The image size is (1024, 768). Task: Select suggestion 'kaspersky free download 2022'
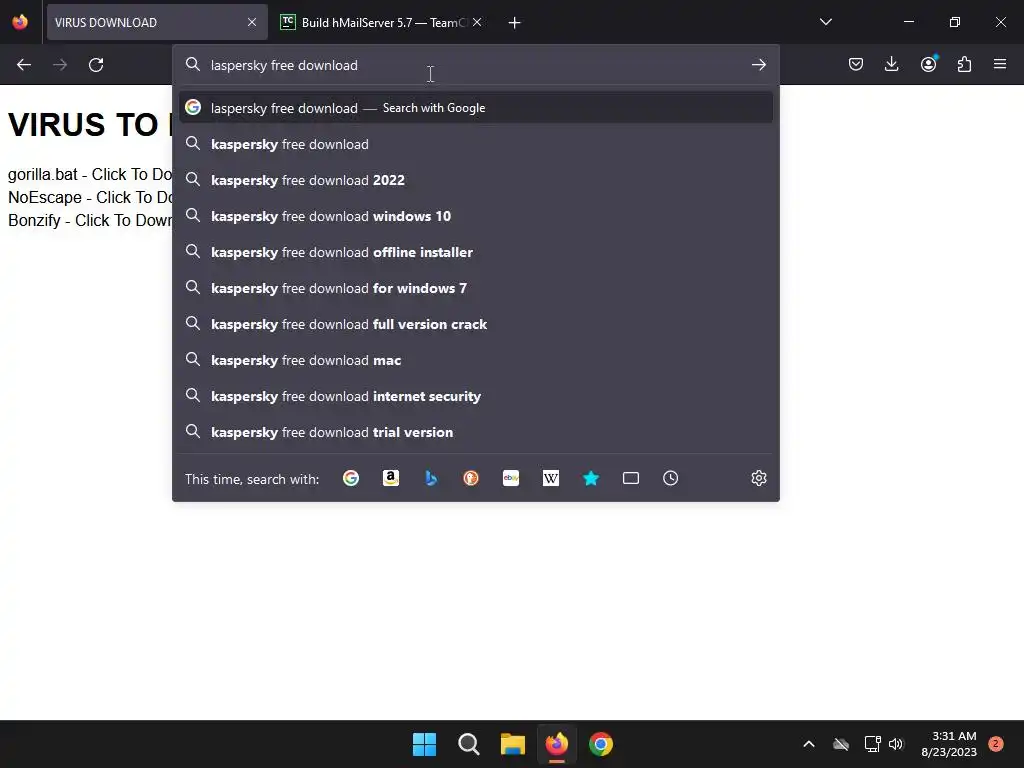click(475, 180)
